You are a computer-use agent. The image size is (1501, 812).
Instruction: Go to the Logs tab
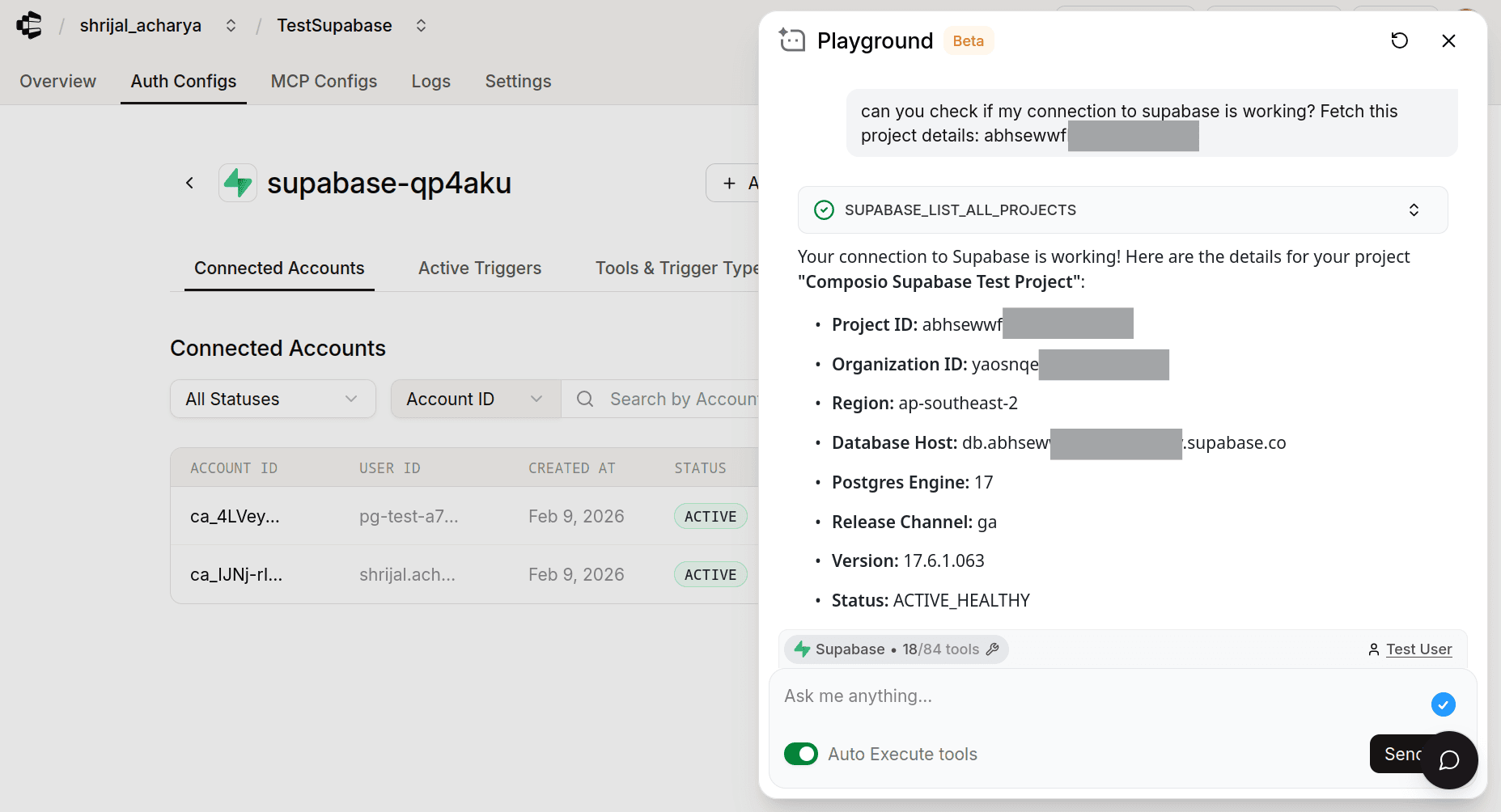tap(430, 81)
